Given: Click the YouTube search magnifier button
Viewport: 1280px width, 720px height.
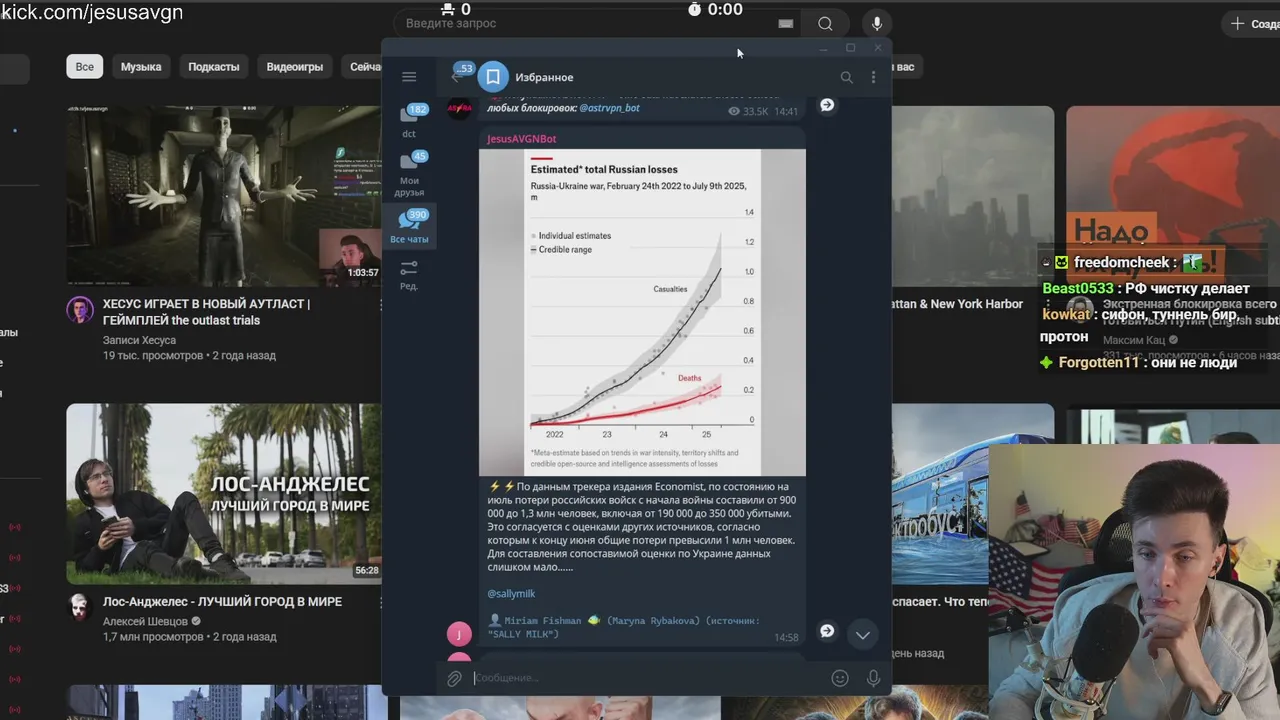Looking at the screenshot, I should click(x=825, y=24).
